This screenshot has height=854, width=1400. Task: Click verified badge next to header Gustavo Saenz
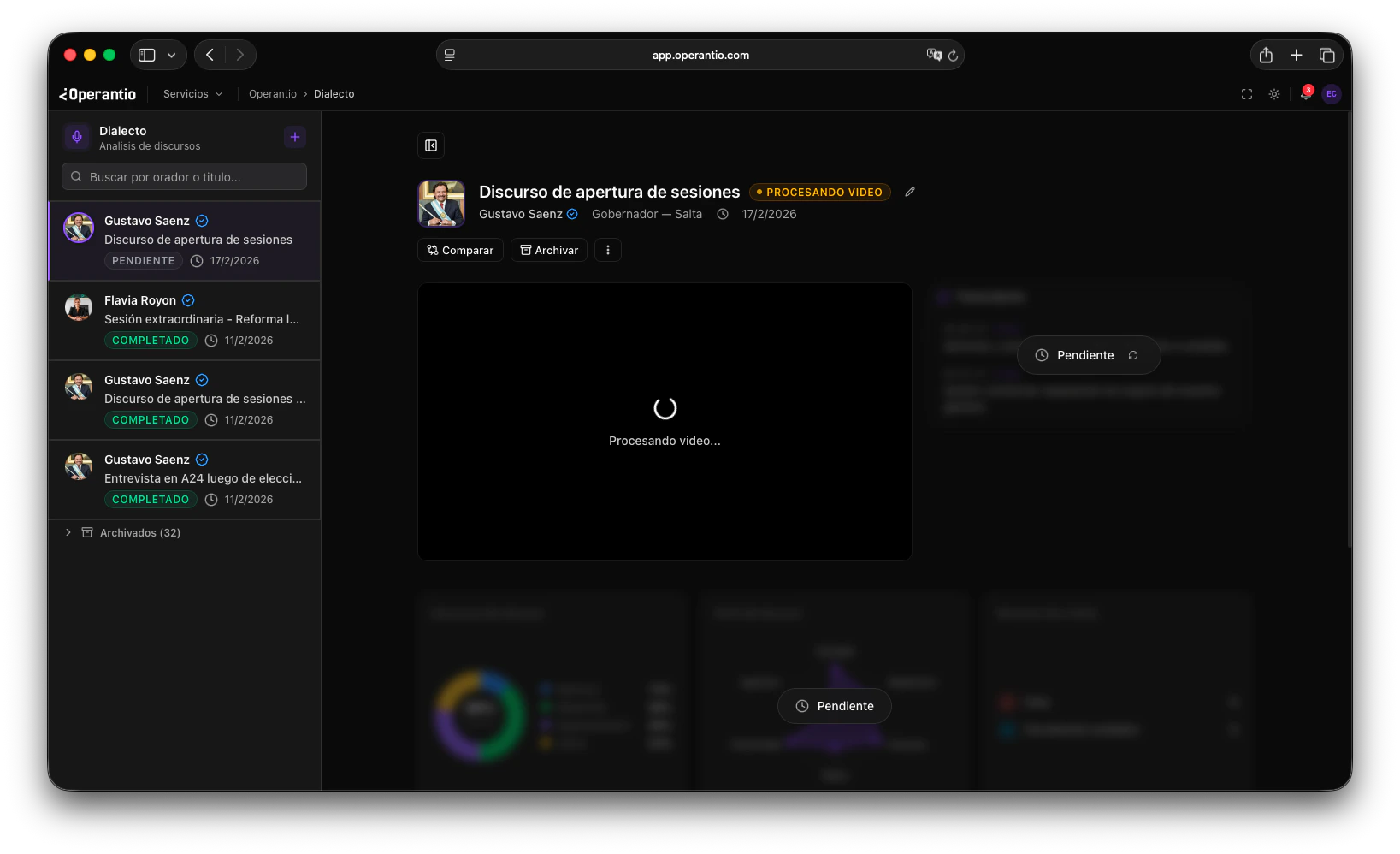click(x=572, y=214)
